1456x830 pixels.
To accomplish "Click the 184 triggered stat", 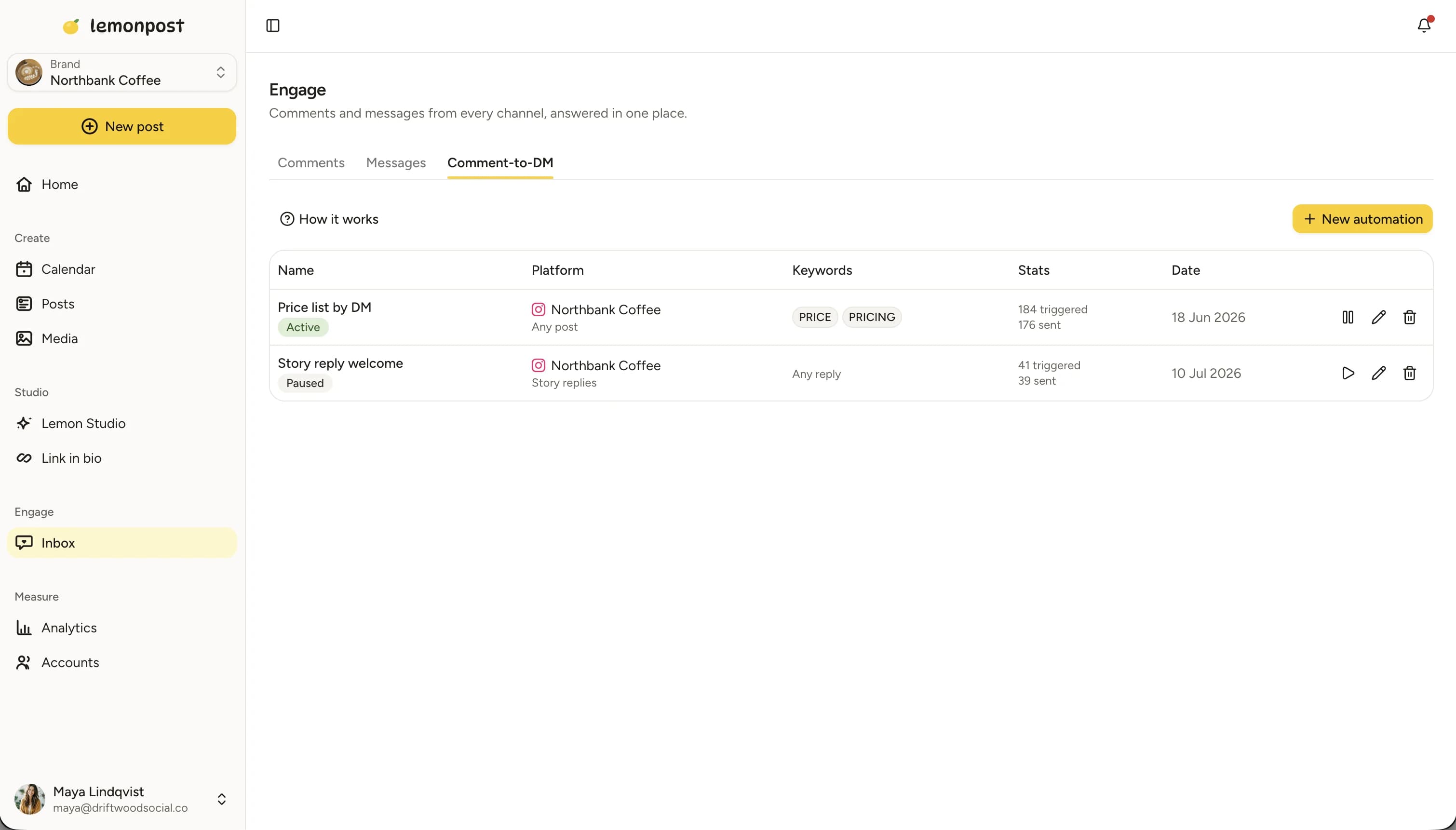I will 1052,309.
